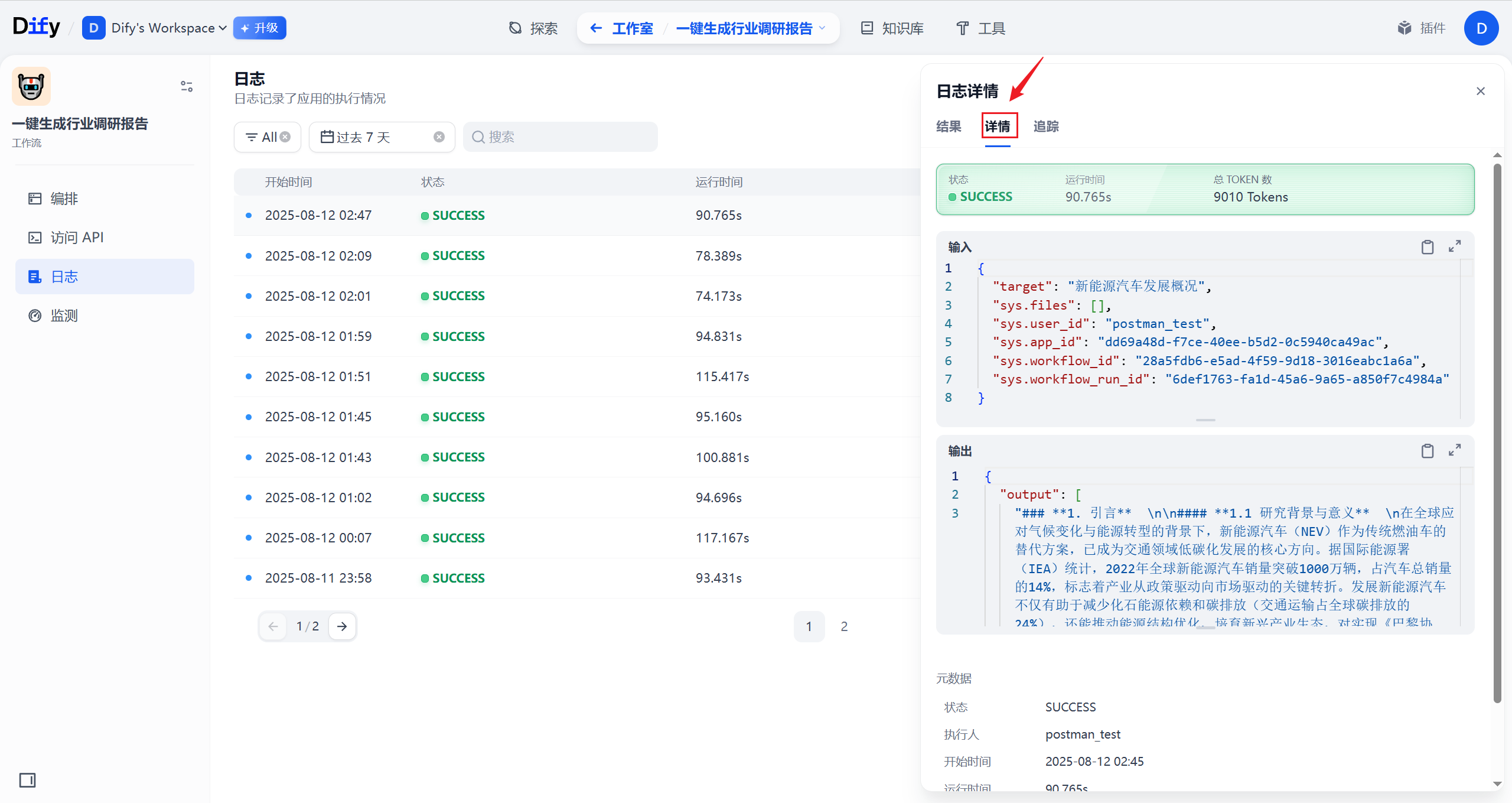Clear the 过去 7 天 date filter
This screenshot has height=803, width=1512.
point(439,137)
